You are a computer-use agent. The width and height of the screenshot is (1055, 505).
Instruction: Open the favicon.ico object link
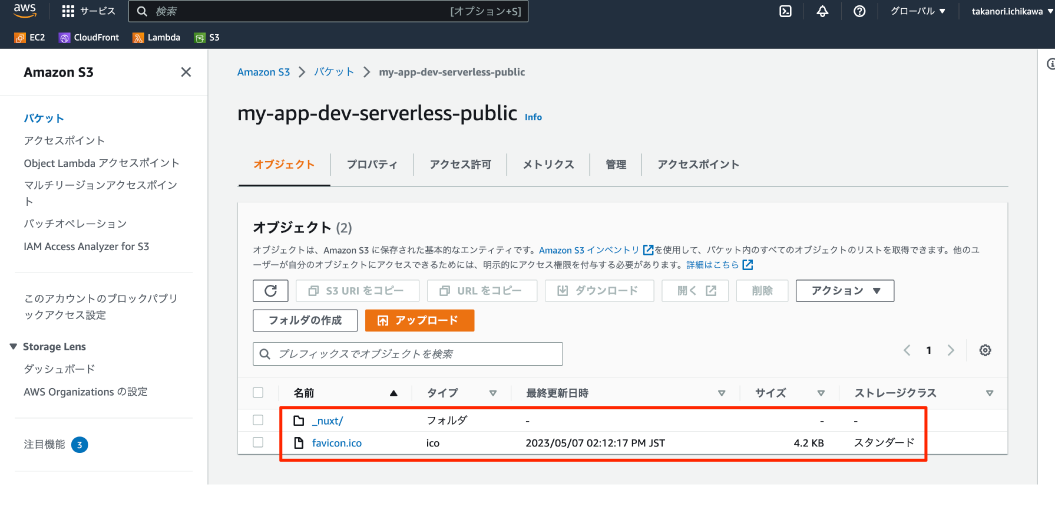coord(338,442)
